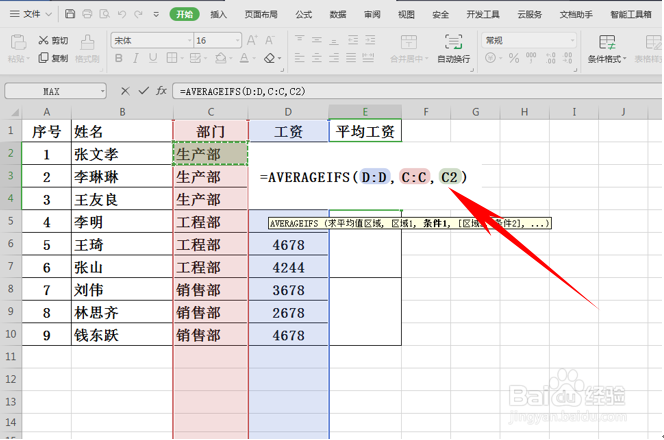664x440 pixels.
Task: Click the cell borders icon
Action: click(x=172, y=58)
